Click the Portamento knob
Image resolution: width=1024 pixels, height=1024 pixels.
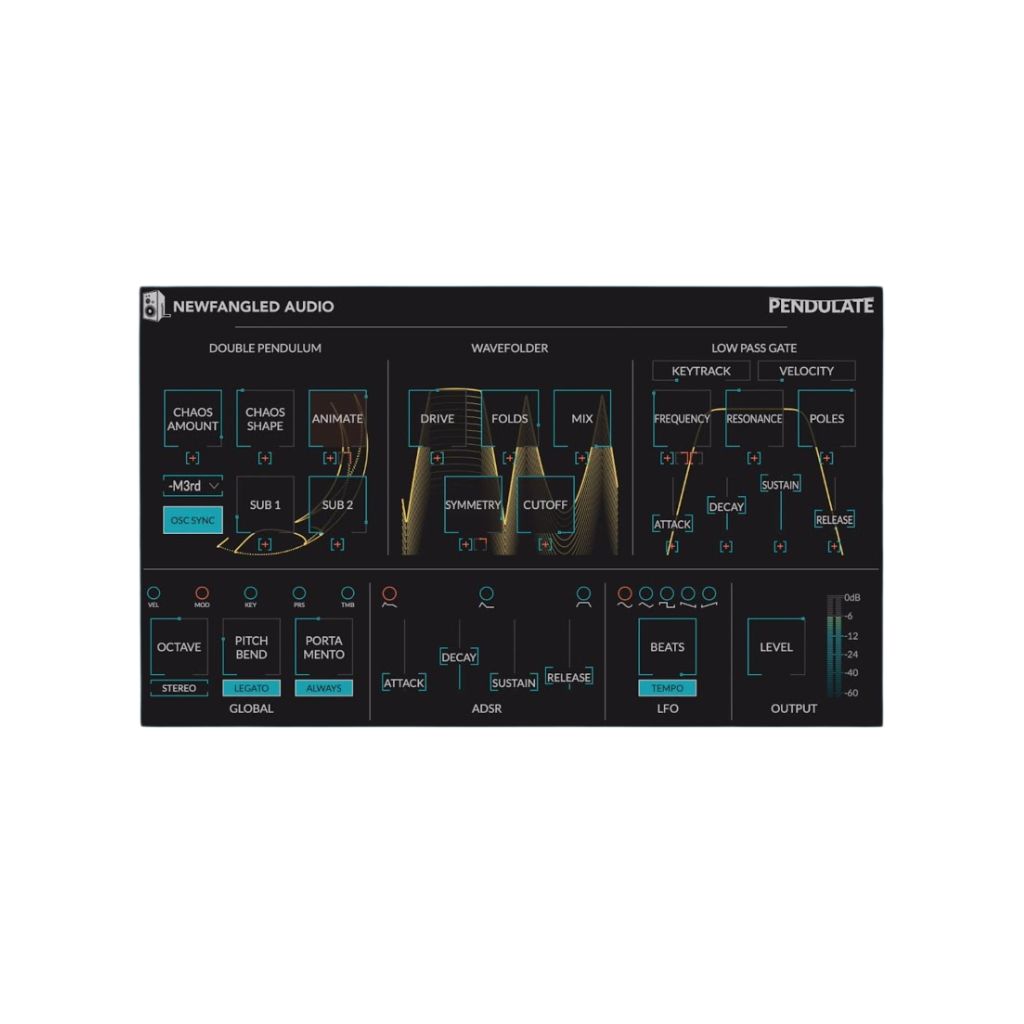(324, 647)
